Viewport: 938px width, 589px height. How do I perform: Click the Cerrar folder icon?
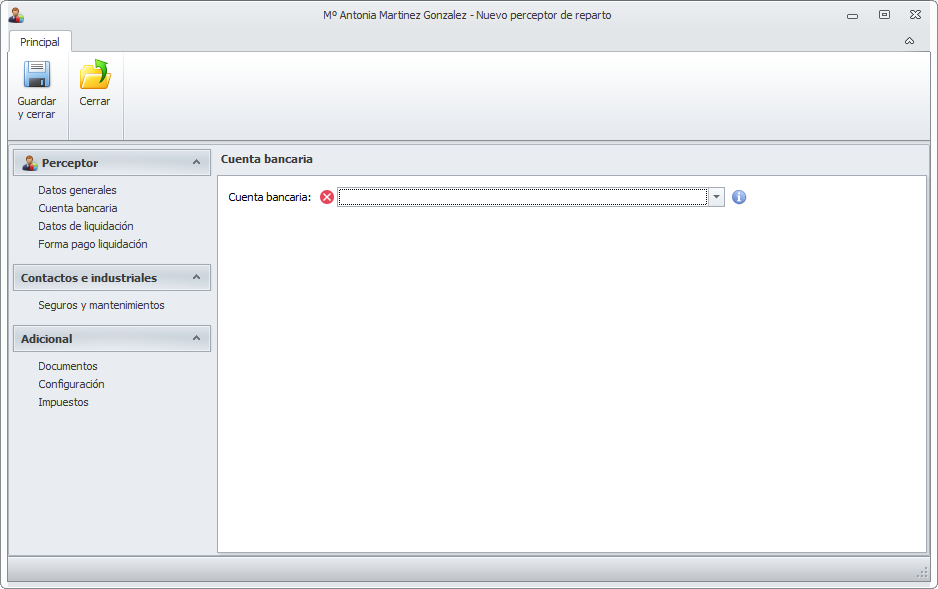(x=95, y=74)
